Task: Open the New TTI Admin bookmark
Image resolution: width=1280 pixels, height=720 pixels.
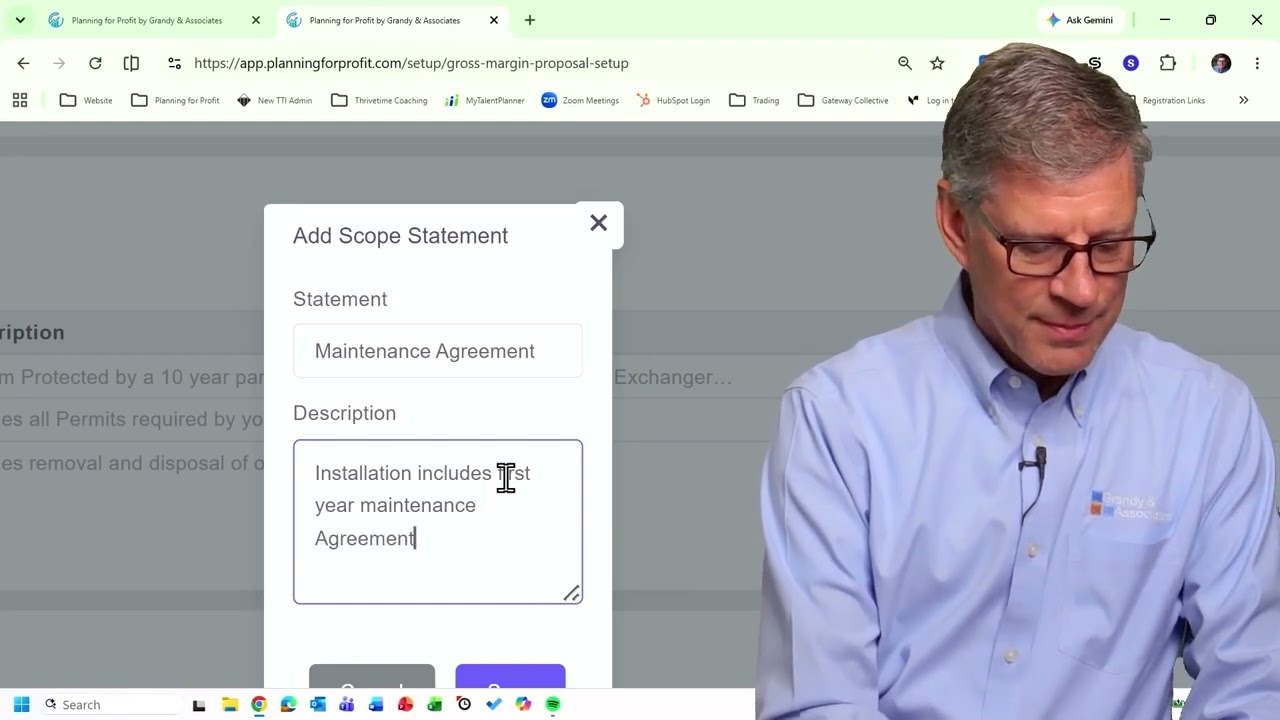Action: tap(275, 100)
